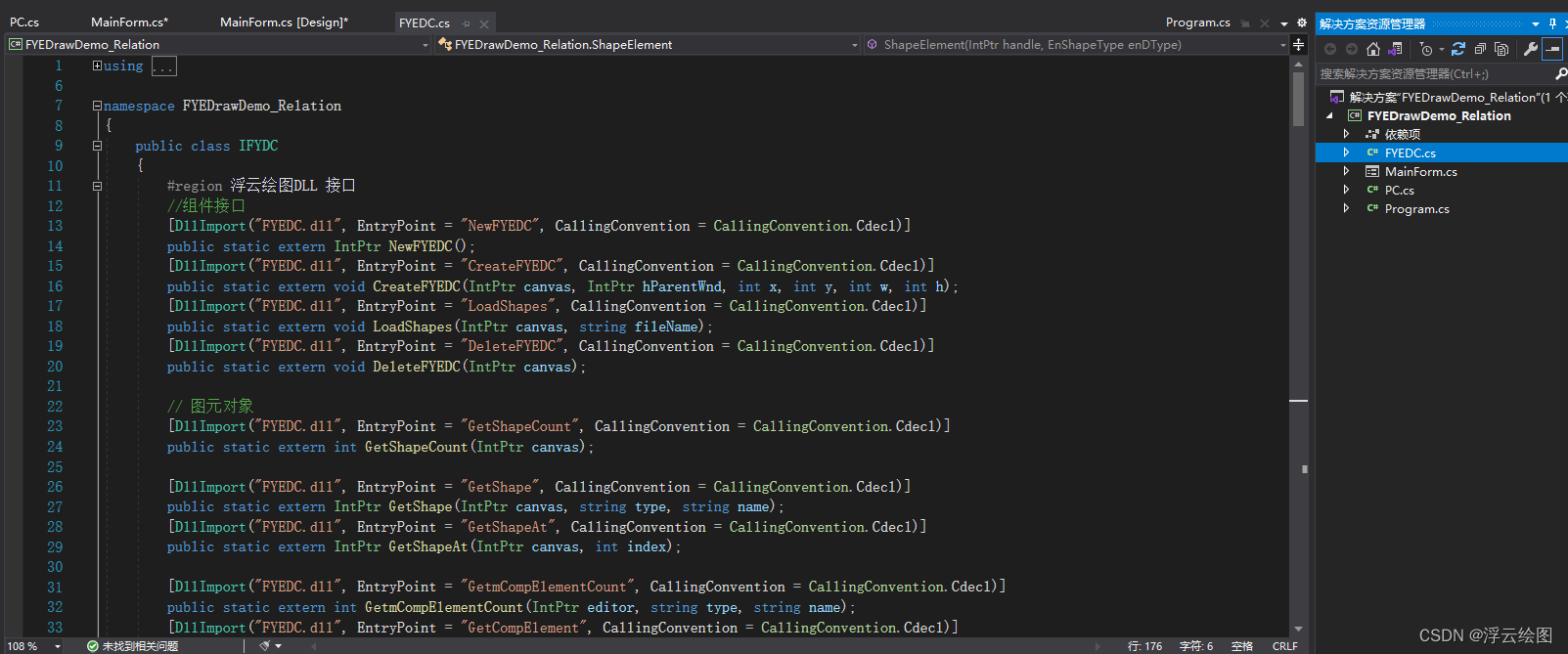Close the Program.cs preview tab
1568x654 pixels.
1265,22
